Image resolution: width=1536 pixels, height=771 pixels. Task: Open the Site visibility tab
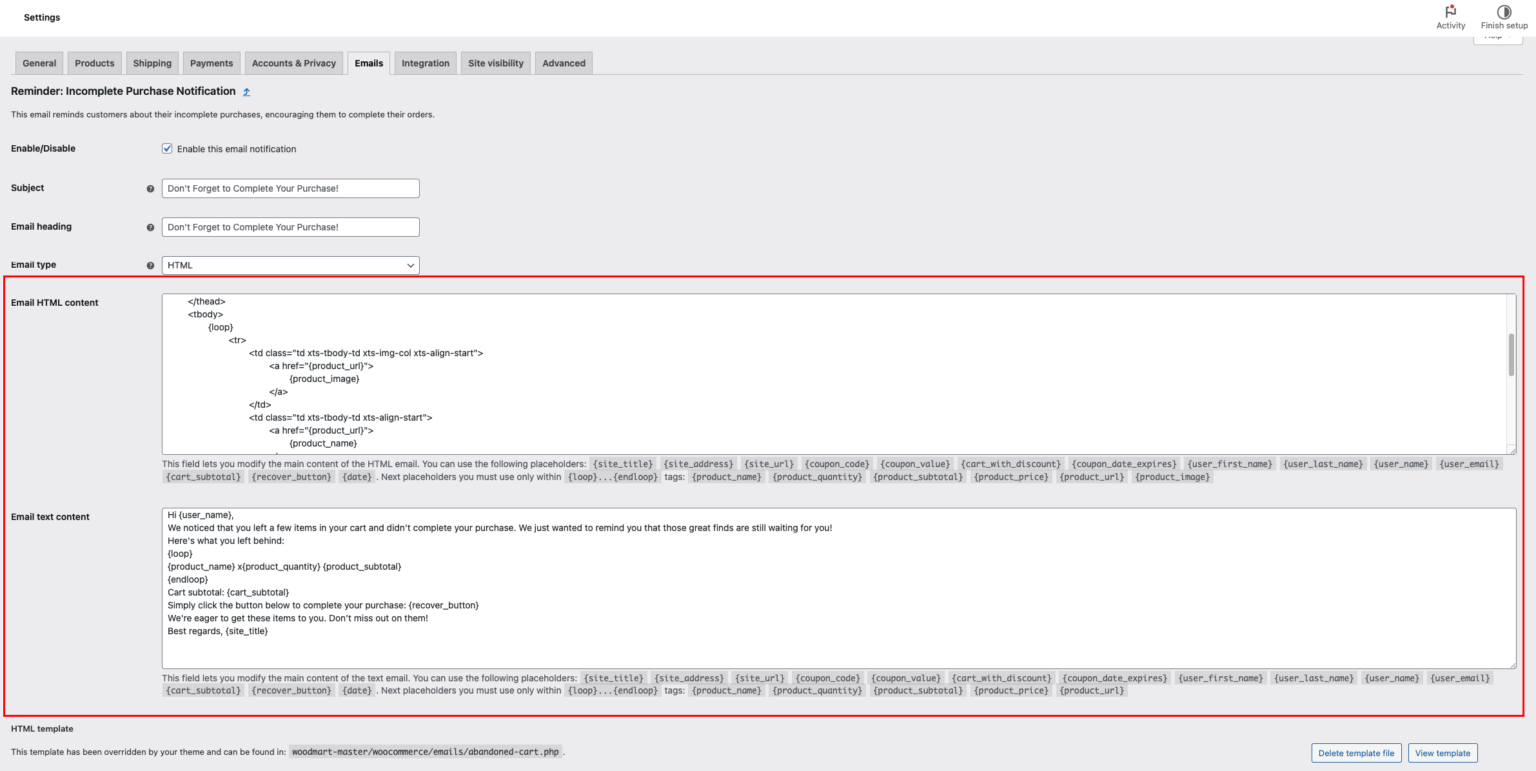496,63
